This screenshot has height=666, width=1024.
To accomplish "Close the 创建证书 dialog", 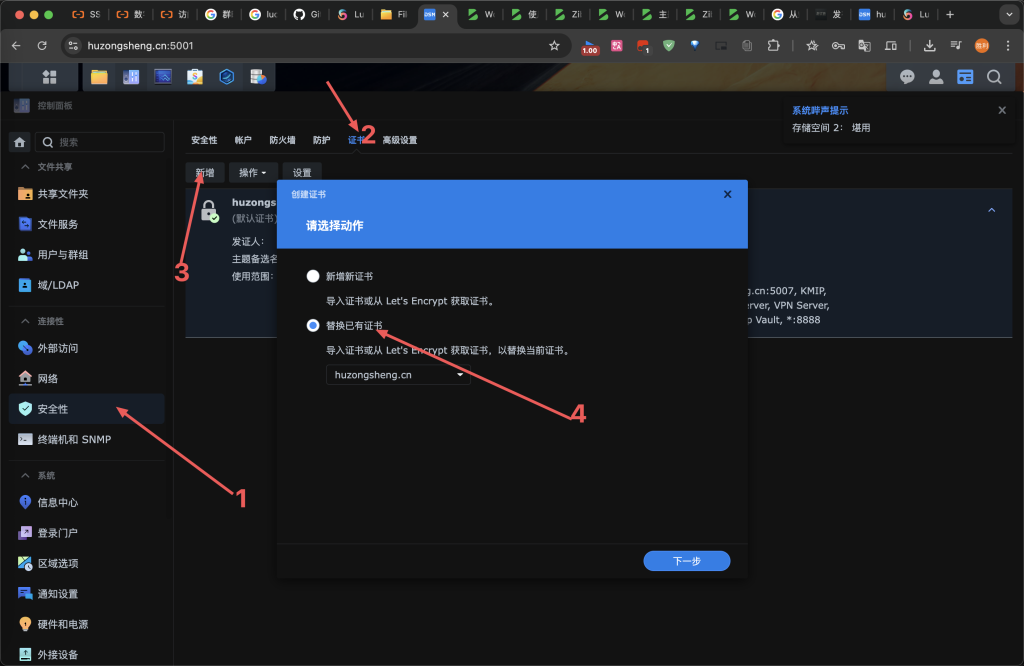I will point(727,194).
